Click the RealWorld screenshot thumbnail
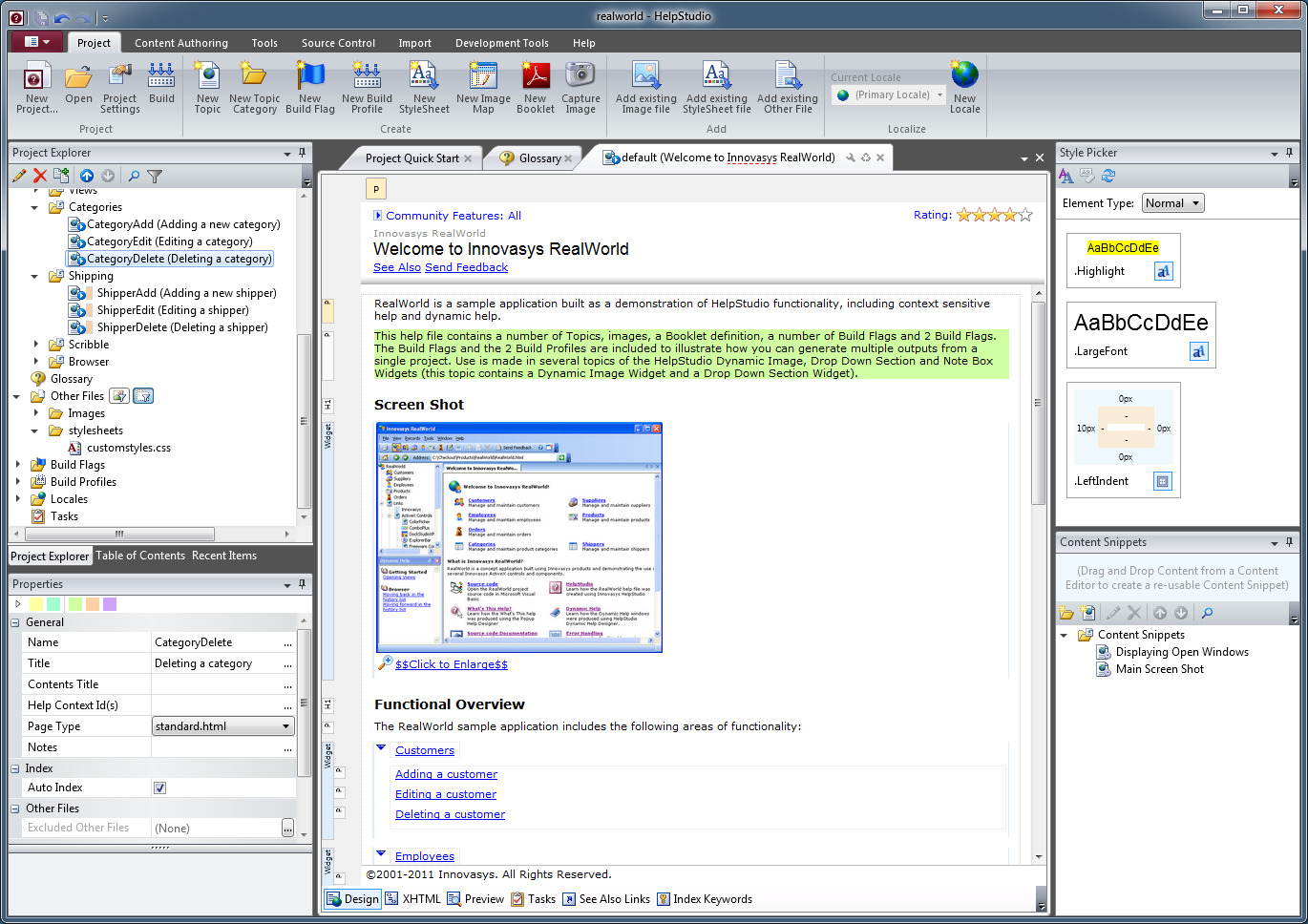This screenshot has width=1308, height=924. click(x=519, y=537)
